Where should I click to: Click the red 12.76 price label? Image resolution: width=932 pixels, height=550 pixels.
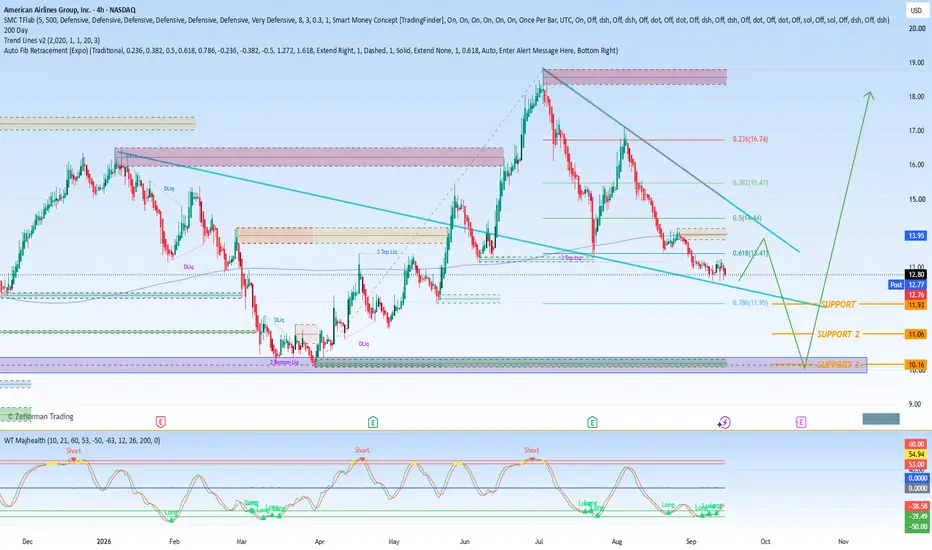pyautogui.click(x=916, y=295)
